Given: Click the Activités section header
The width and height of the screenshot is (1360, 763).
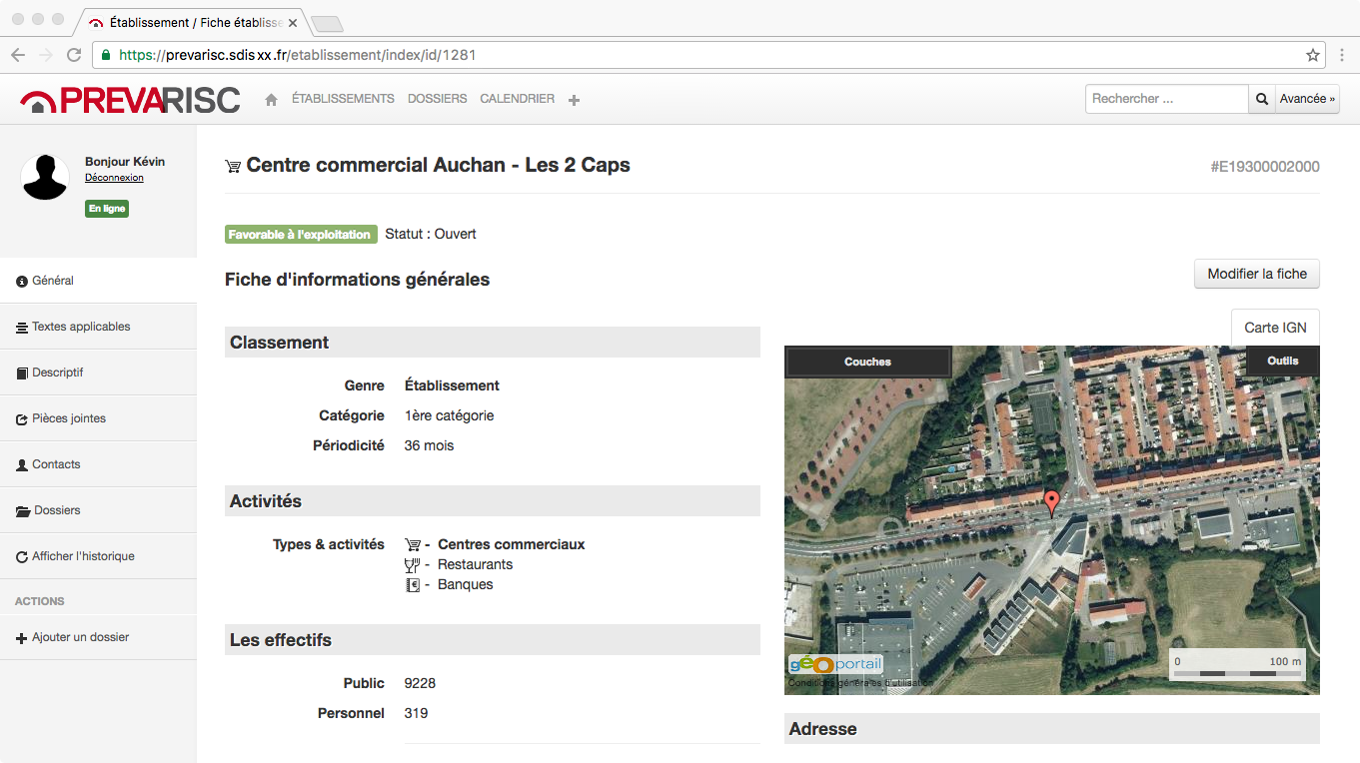Looking at the screenshot, I should (x=492, y=501).
